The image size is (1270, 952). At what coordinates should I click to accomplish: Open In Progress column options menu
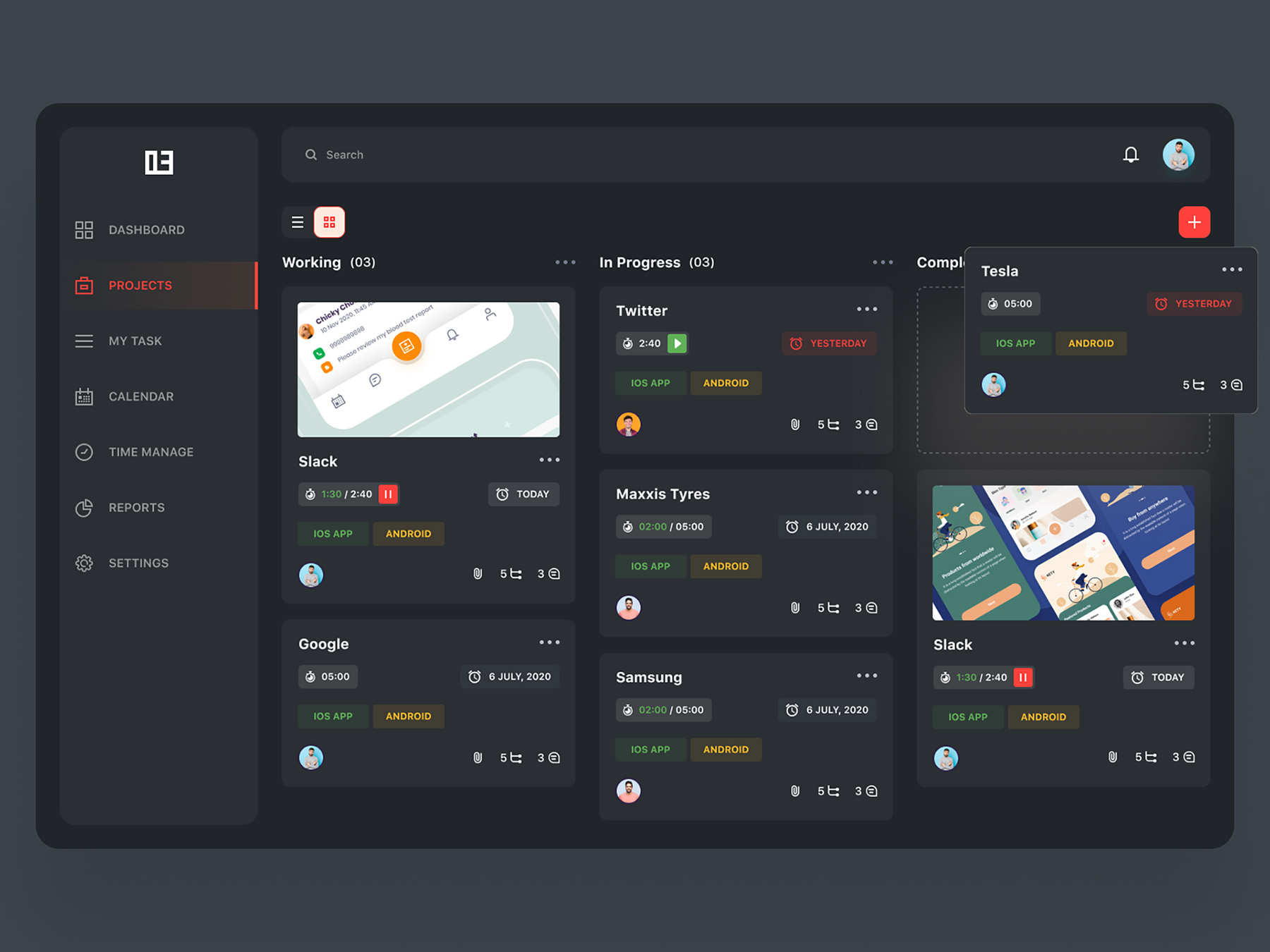pos(883,262)
